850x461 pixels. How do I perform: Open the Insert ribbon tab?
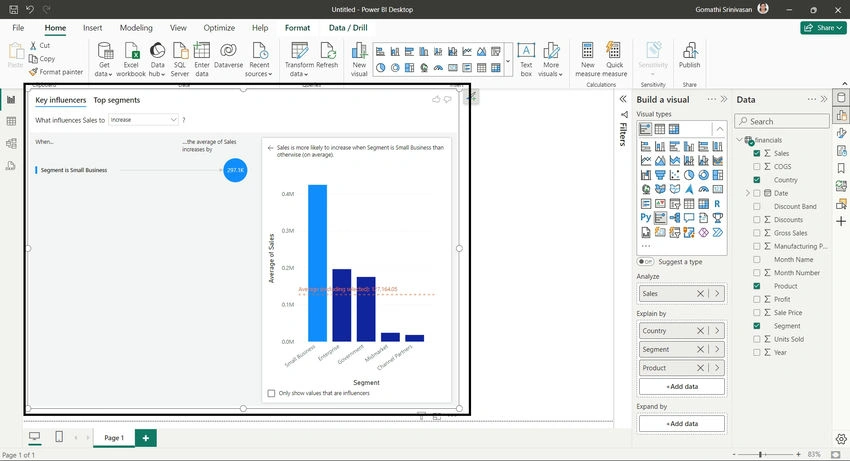(93, 28)
